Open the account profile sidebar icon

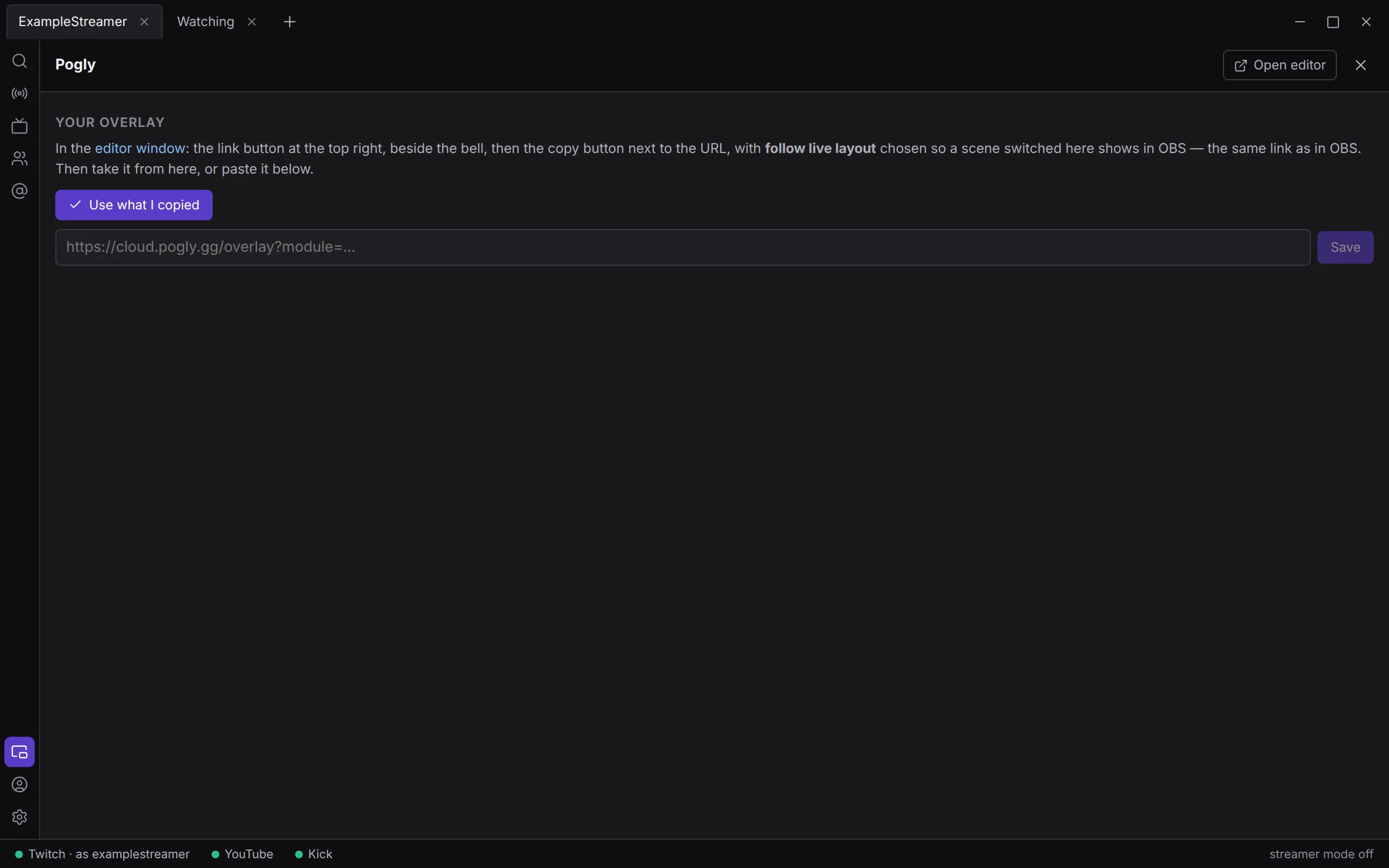[20, 785]
